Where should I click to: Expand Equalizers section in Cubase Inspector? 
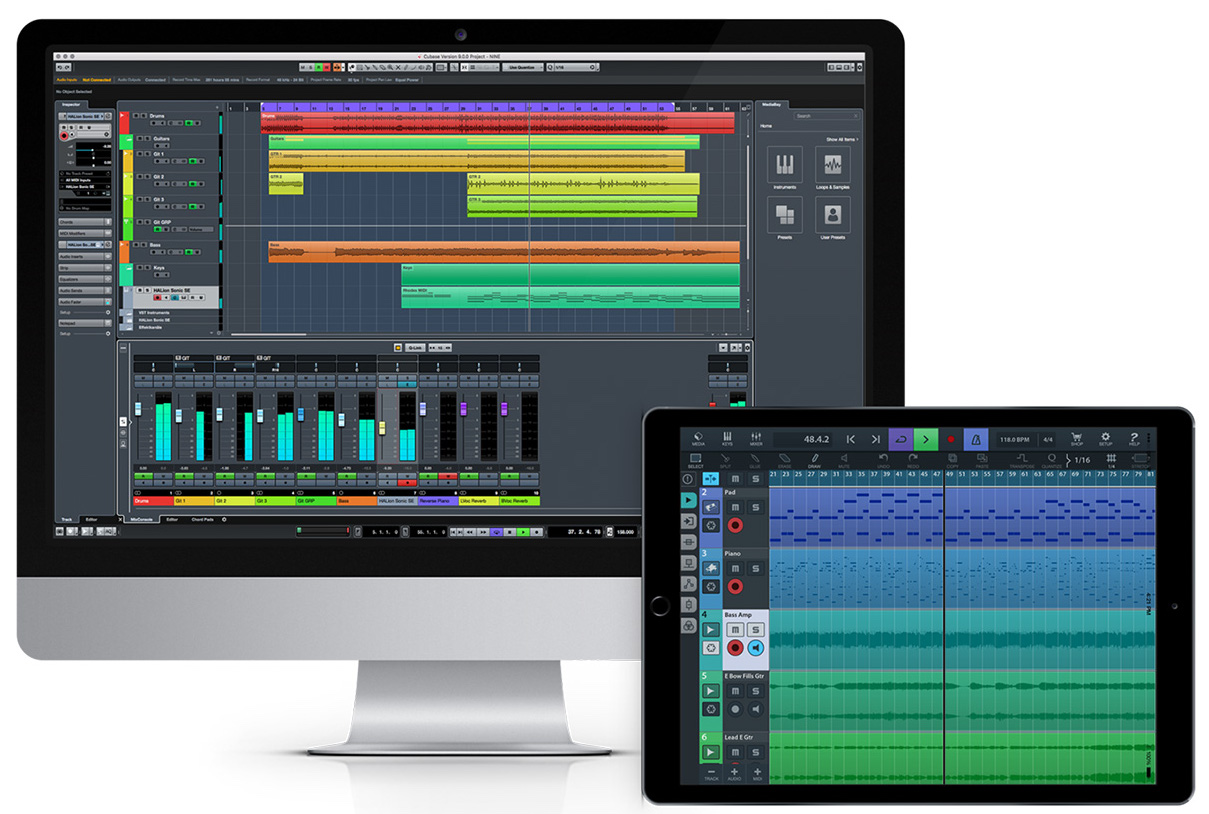pos(86,279)
